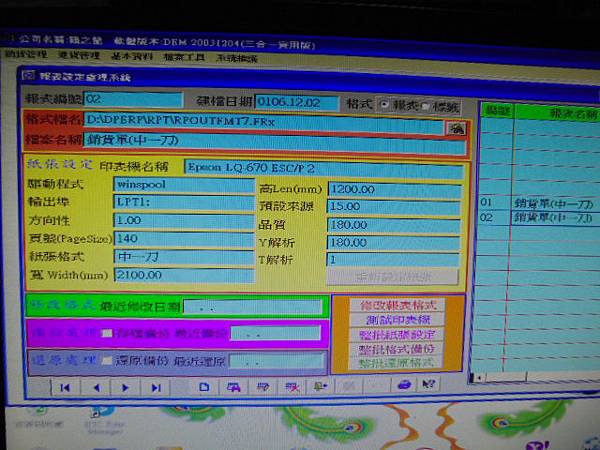Click the greyed button below T解析 field
The height and width of the screenshot is (450, 600).
click(x=393, y=277)
